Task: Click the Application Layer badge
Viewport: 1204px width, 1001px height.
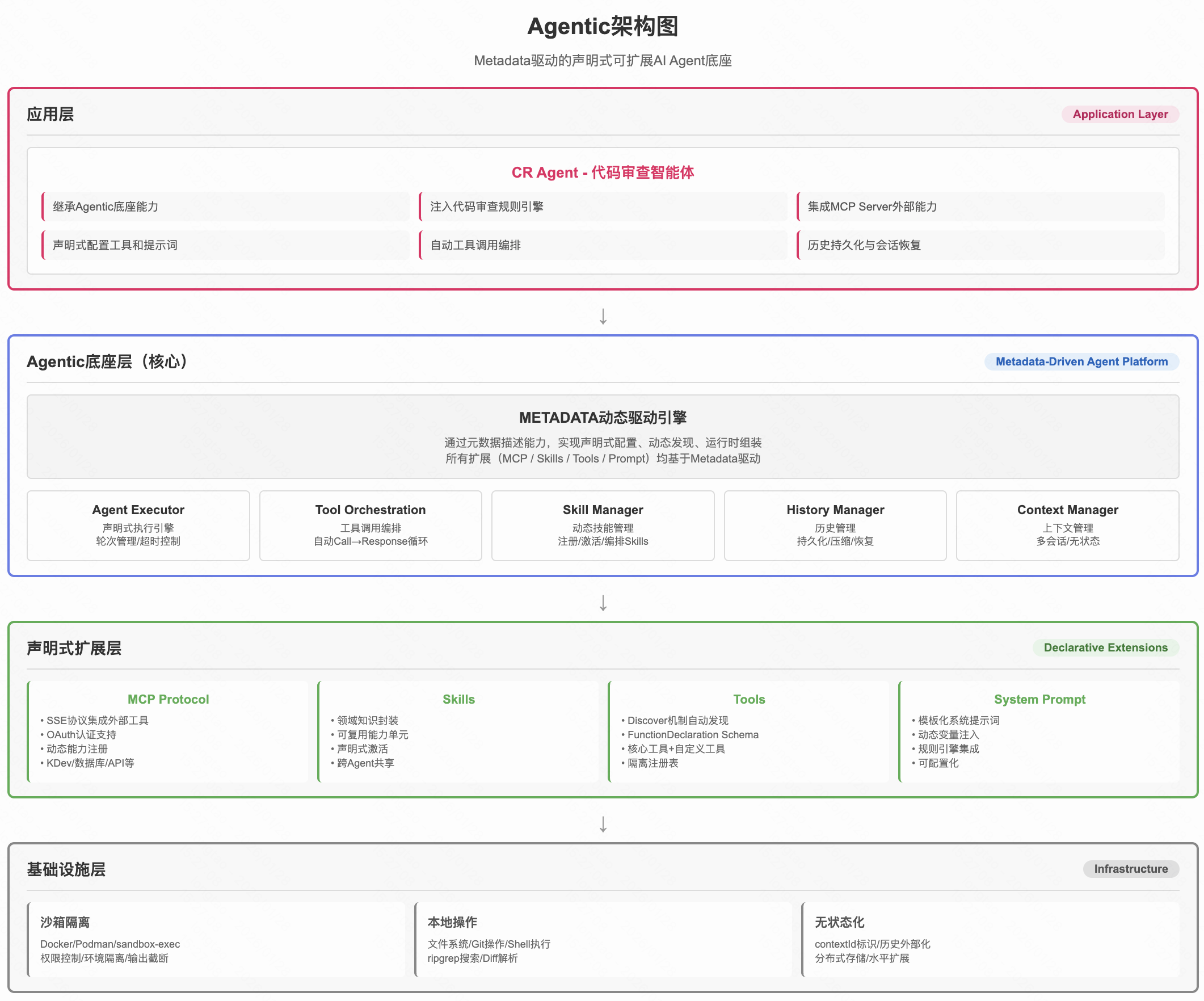Action: coord(1119,114)
